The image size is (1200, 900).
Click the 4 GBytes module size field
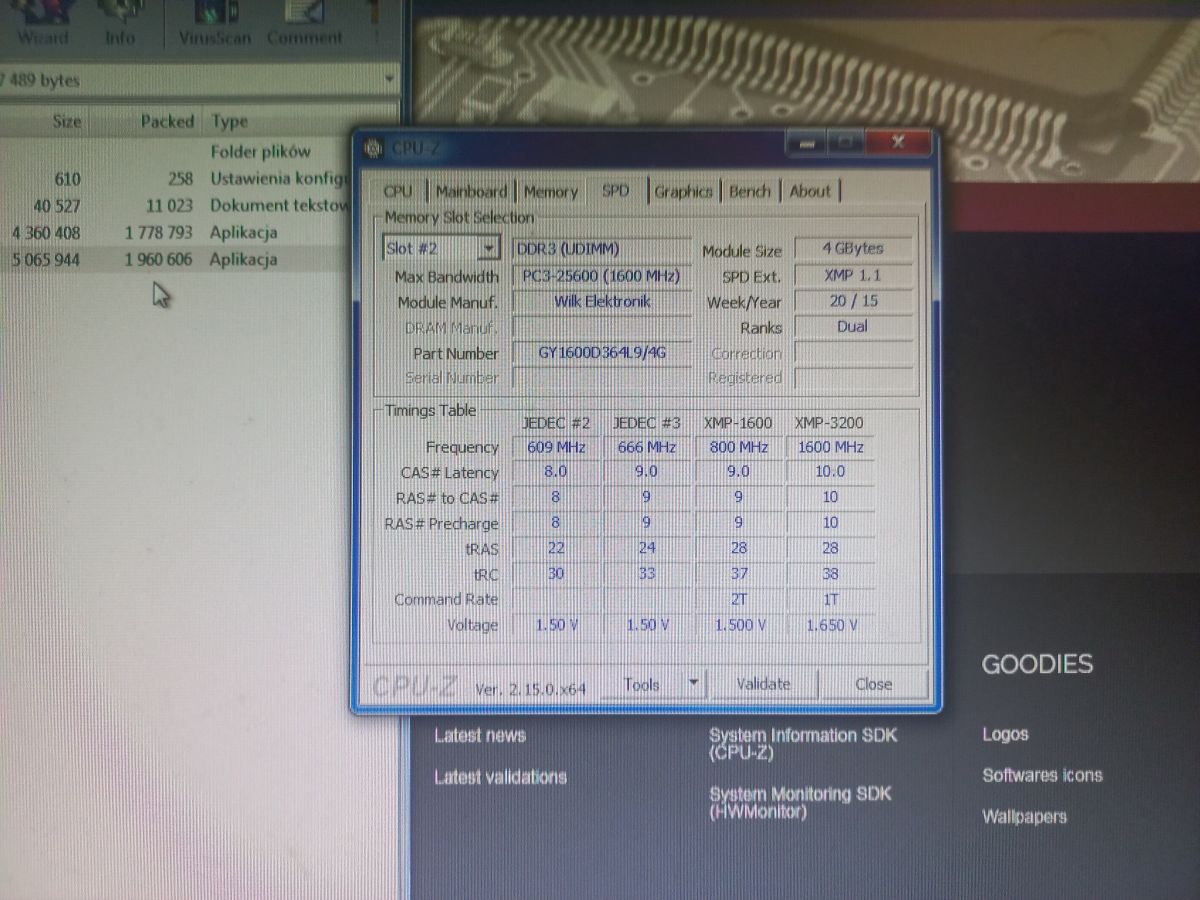853,248
